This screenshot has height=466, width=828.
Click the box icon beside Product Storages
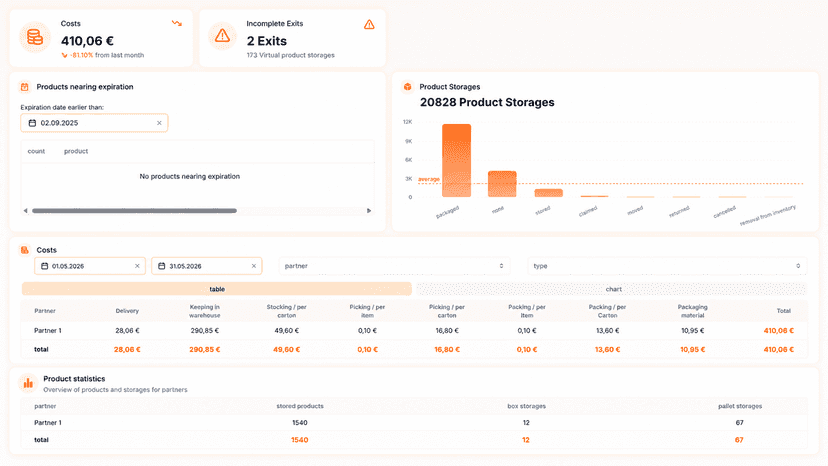point(407,87)
